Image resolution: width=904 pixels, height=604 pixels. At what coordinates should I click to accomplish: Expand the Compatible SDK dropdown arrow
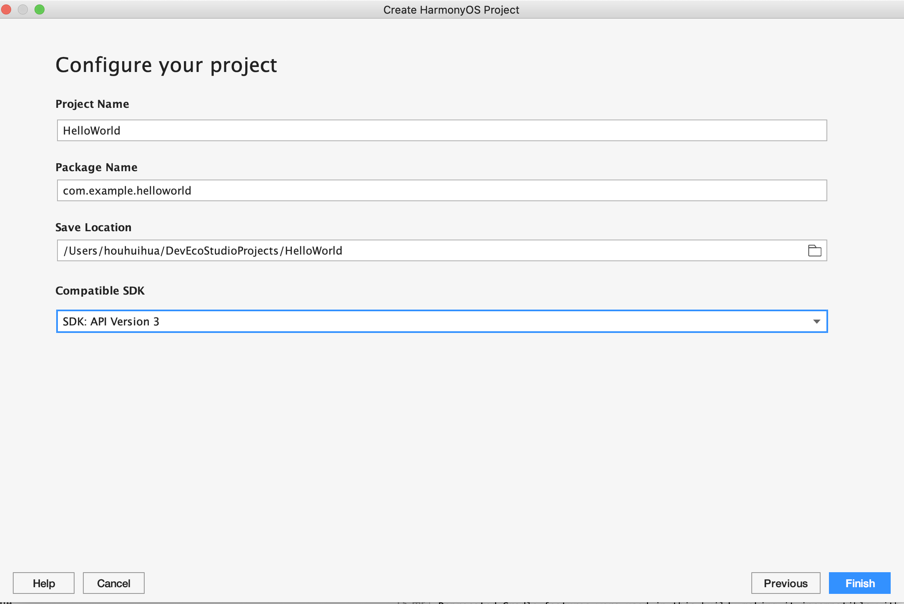point(816,322)
